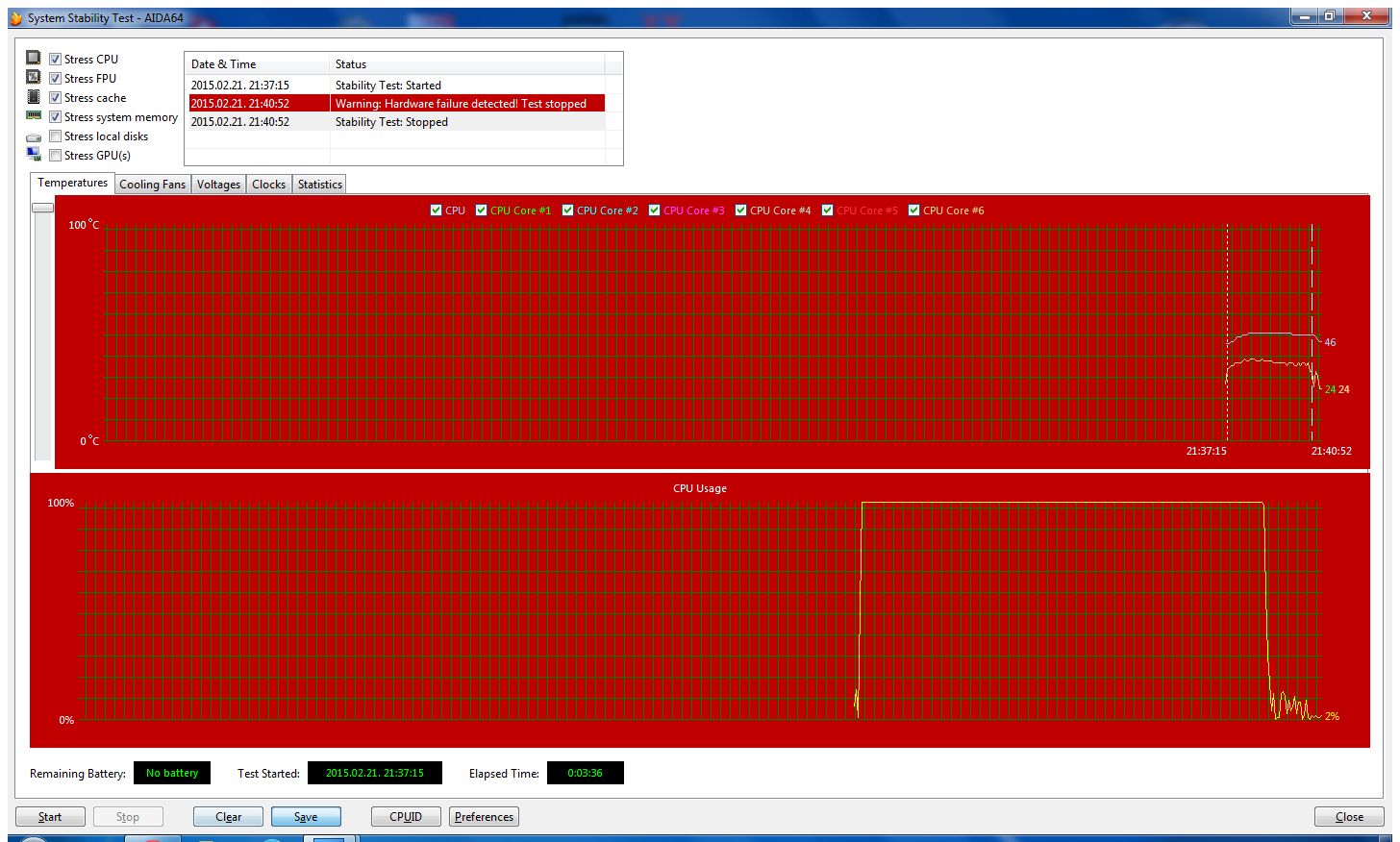Viewport: 1400px width, 842px height.
Task: Hide the CPU temperature graph line
Action: (437, 210)
